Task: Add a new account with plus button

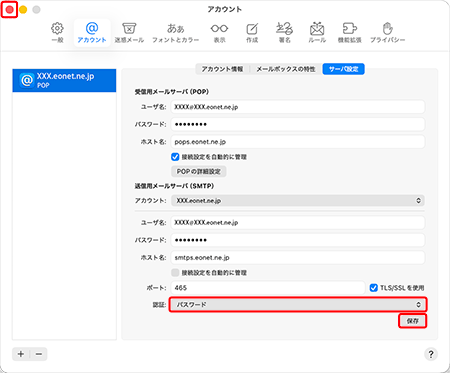Action: point(21,354)
